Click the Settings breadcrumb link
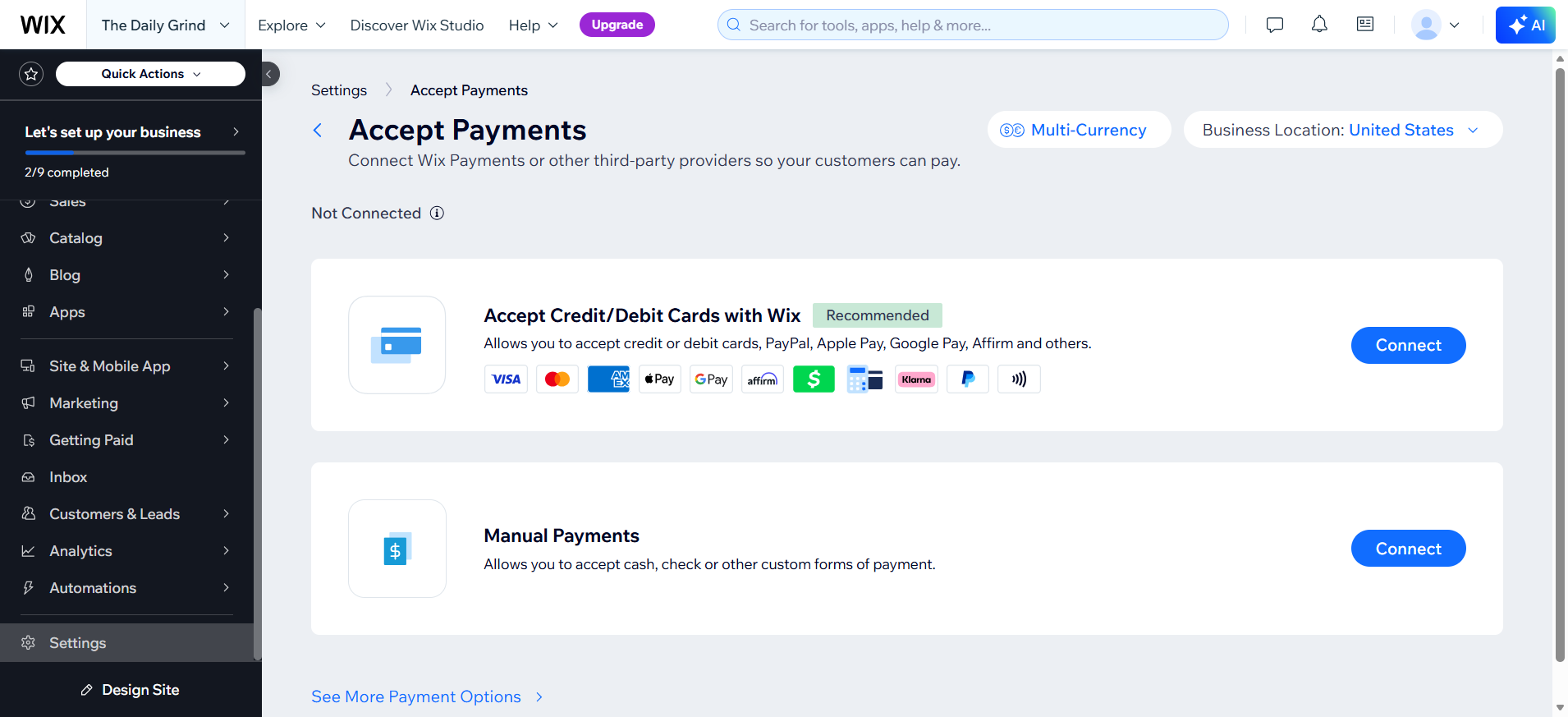This screenshot has height=717, width=1568. (339, 90)
